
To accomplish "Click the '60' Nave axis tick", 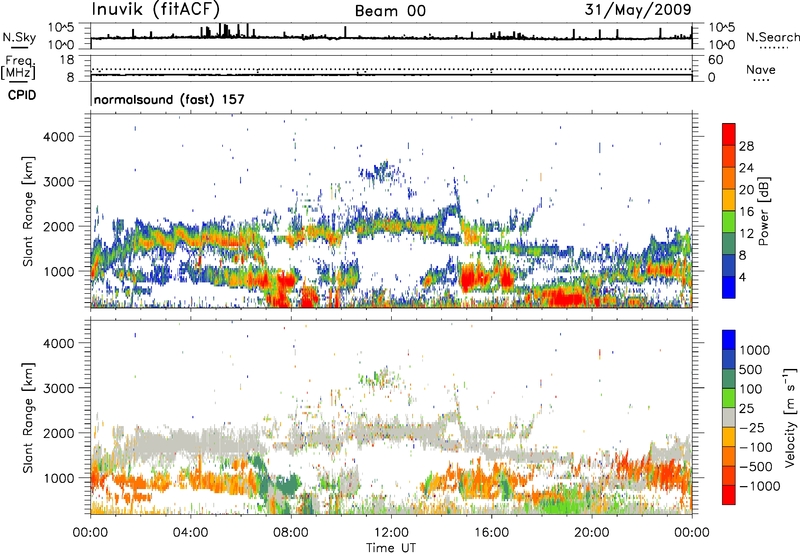I will tap(715, 60).
